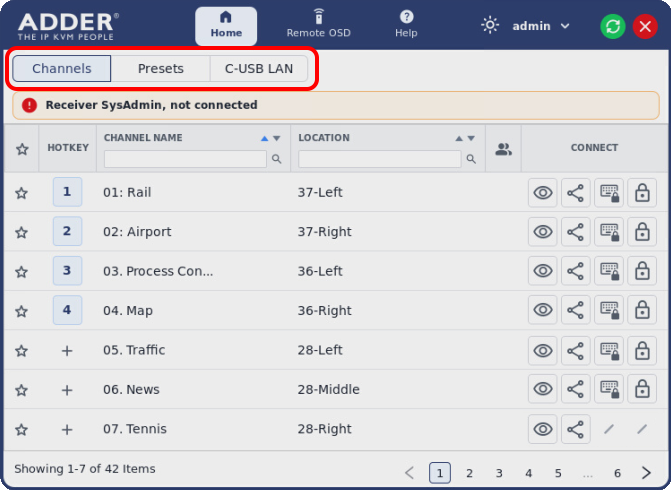Connect exclusive mode to 01: Rail
The width and height of the screenshot is (671, 490).
pos(609,193)
